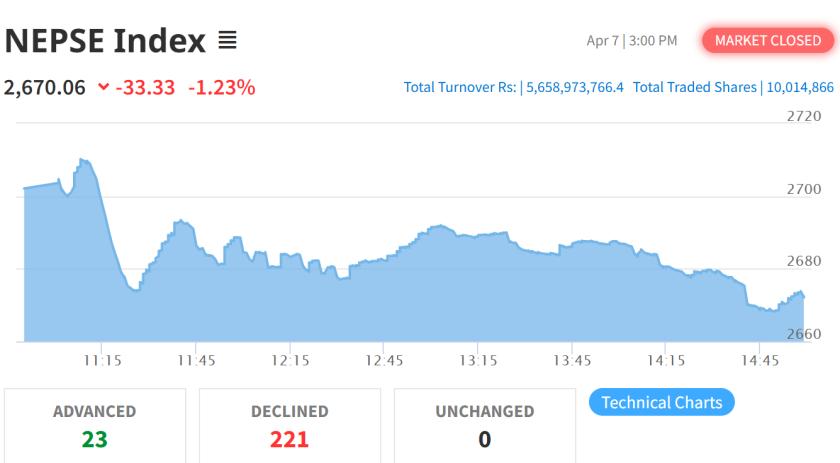Select the DECLINED 221 stocks card
The image size is (840, 463).
pyautogui.click(x=289, y=425)
